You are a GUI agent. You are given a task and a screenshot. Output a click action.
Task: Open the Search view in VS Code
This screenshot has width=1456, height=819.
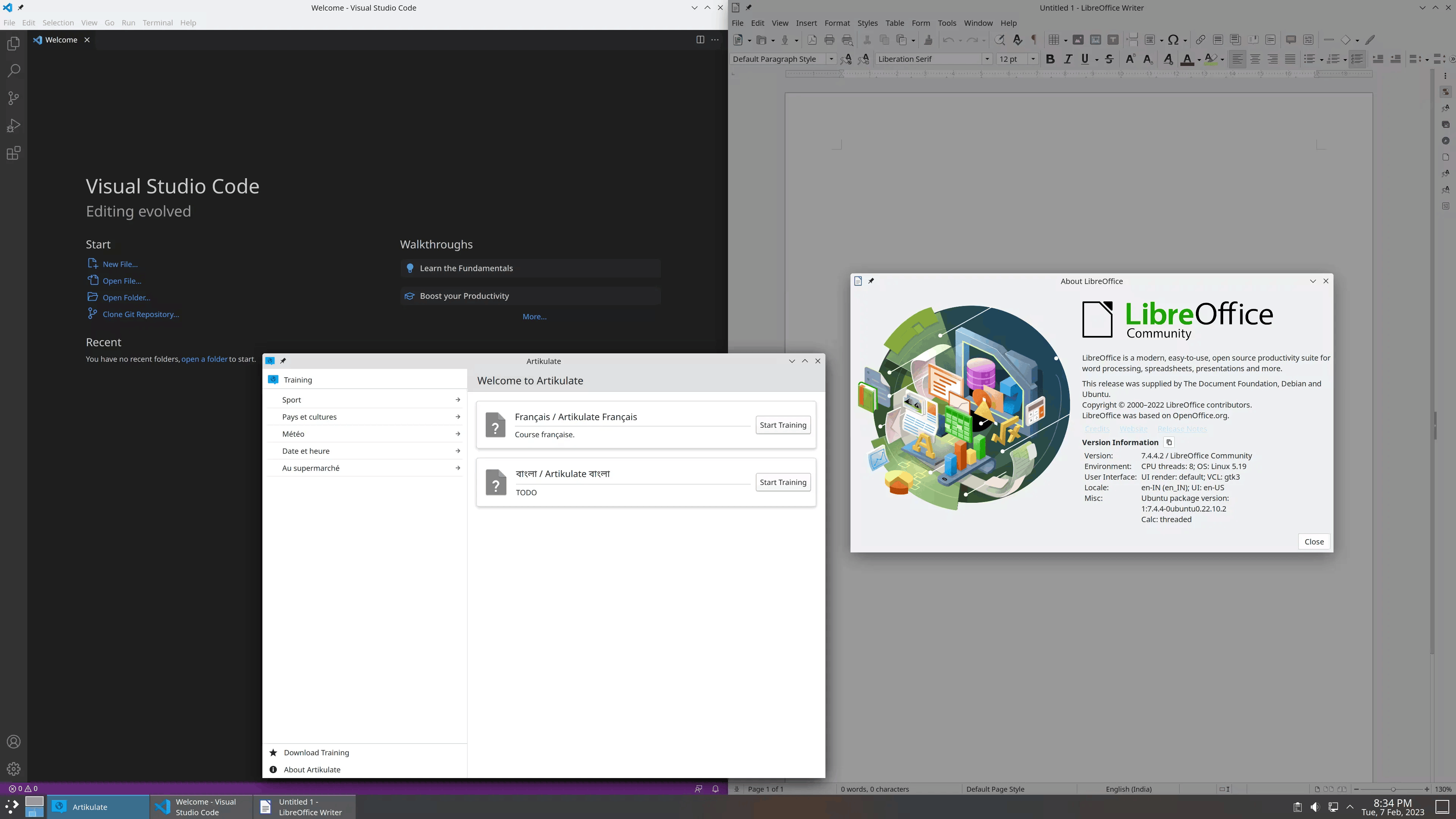point(14,71)
